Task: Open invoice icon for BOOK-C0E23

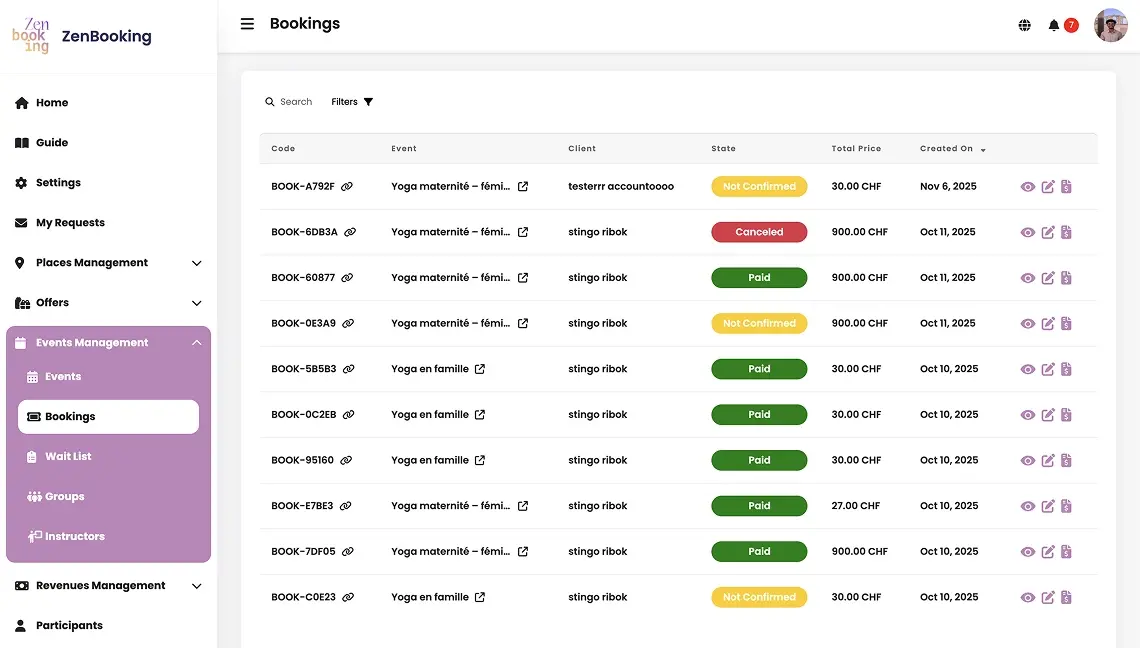Action: tap(1067, 597)
